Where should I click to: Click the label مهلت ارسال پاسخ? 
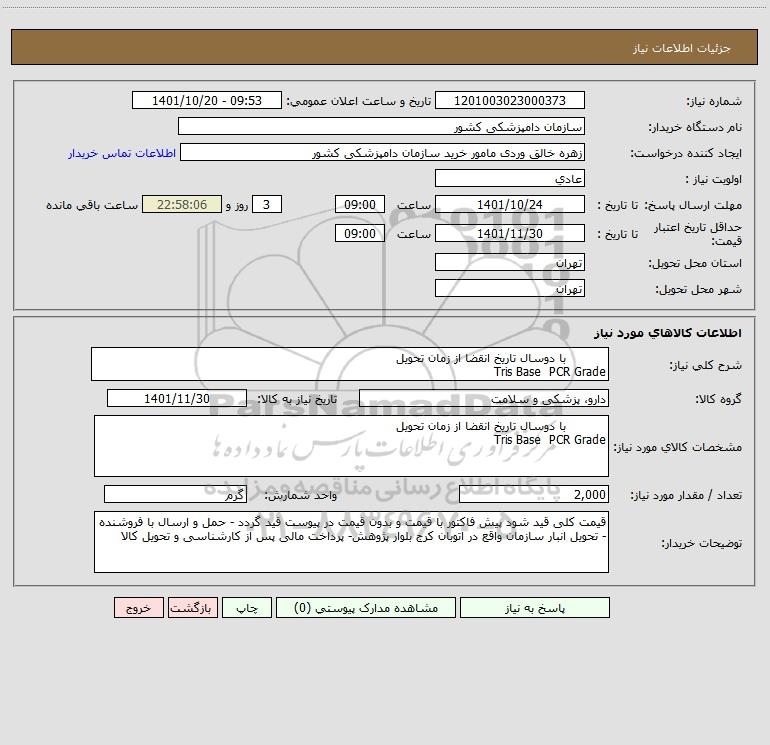(695, 205)
